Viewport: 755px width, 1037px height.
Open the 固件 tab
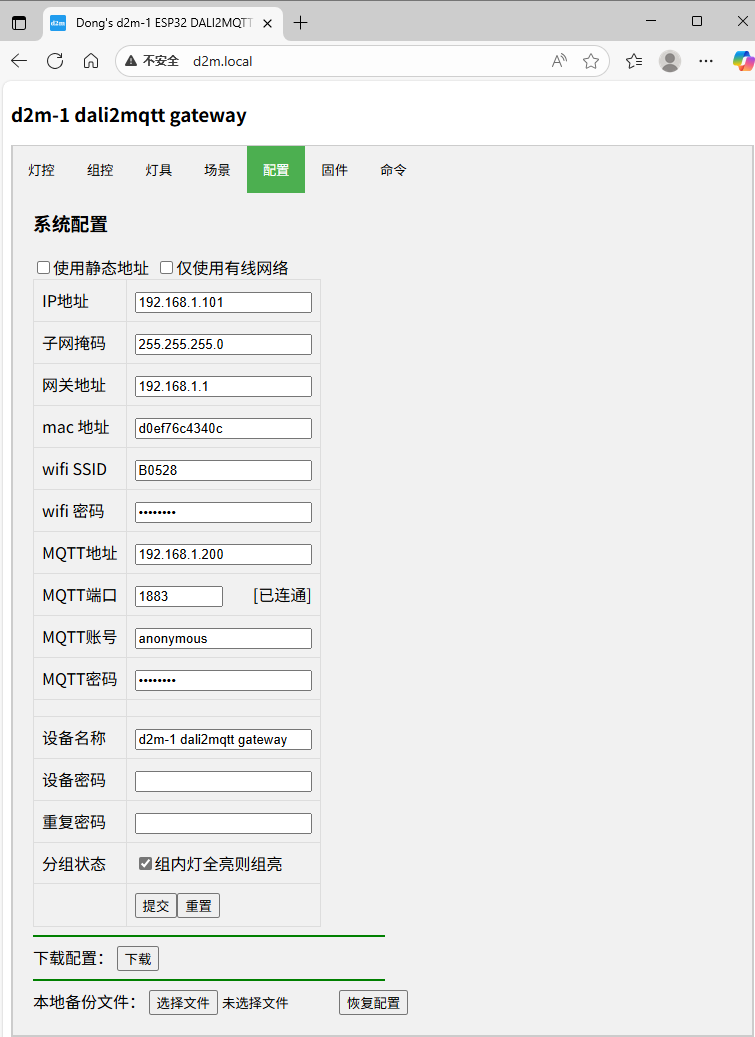[x=334, y=170]
